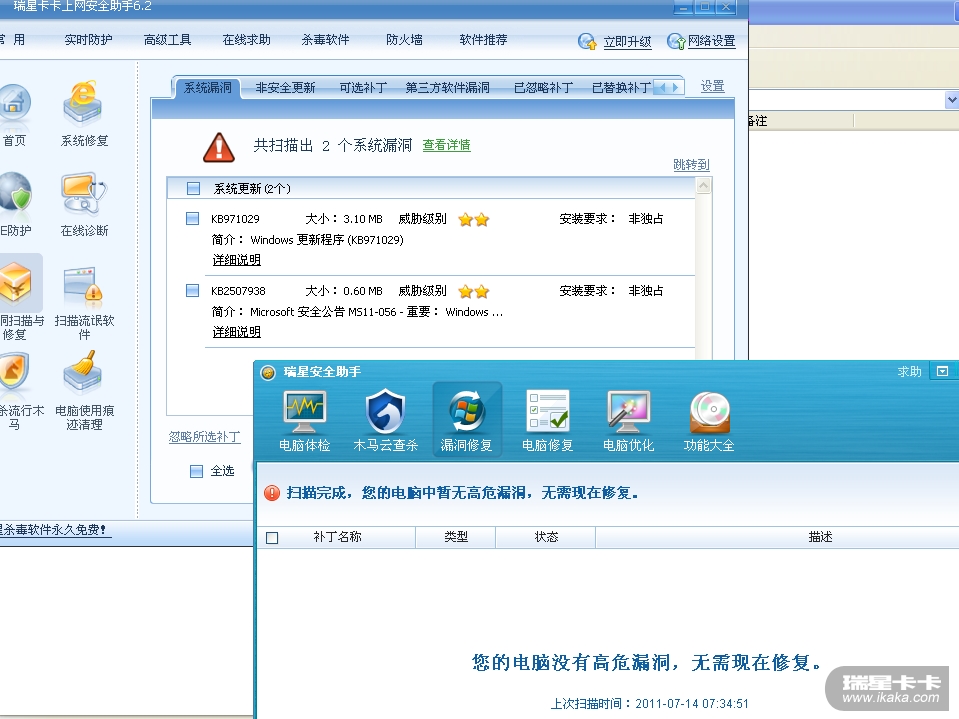This screenshot has width=959, height=719.
Task: Open the 软件推荐 (Software Recommendations) menu
Action: tap(483, 40)
